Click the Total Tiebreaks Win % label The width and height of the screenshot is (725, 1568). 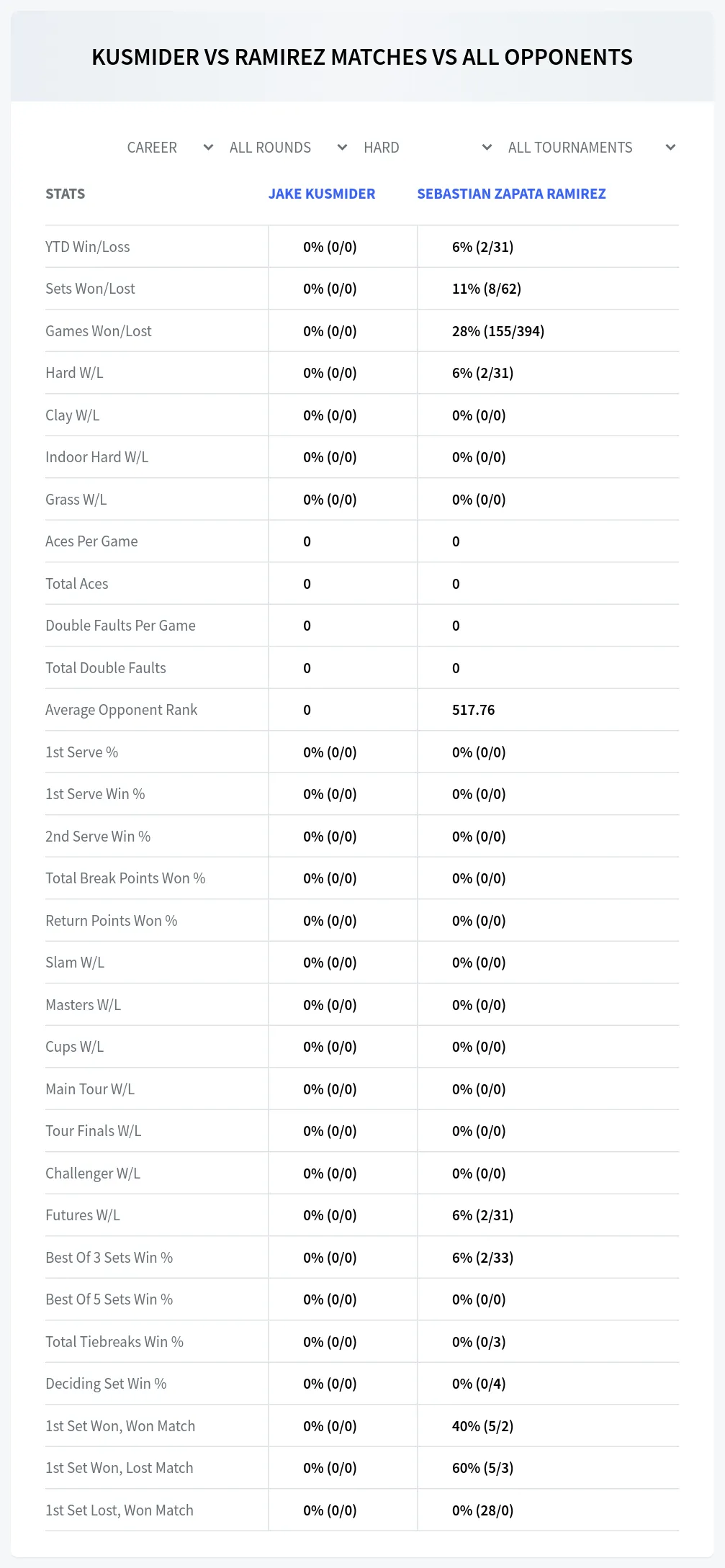pos(114,1342)
